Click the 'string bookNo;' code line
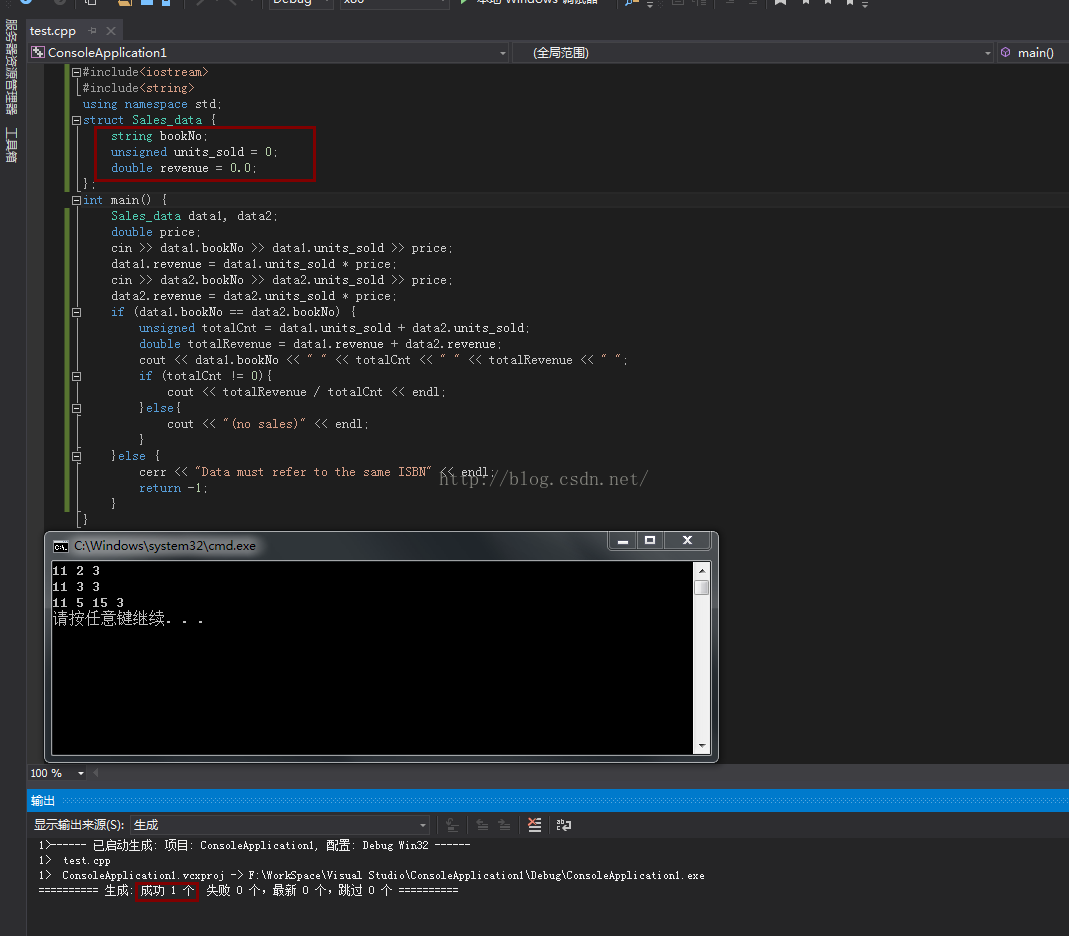 (159, 136)
